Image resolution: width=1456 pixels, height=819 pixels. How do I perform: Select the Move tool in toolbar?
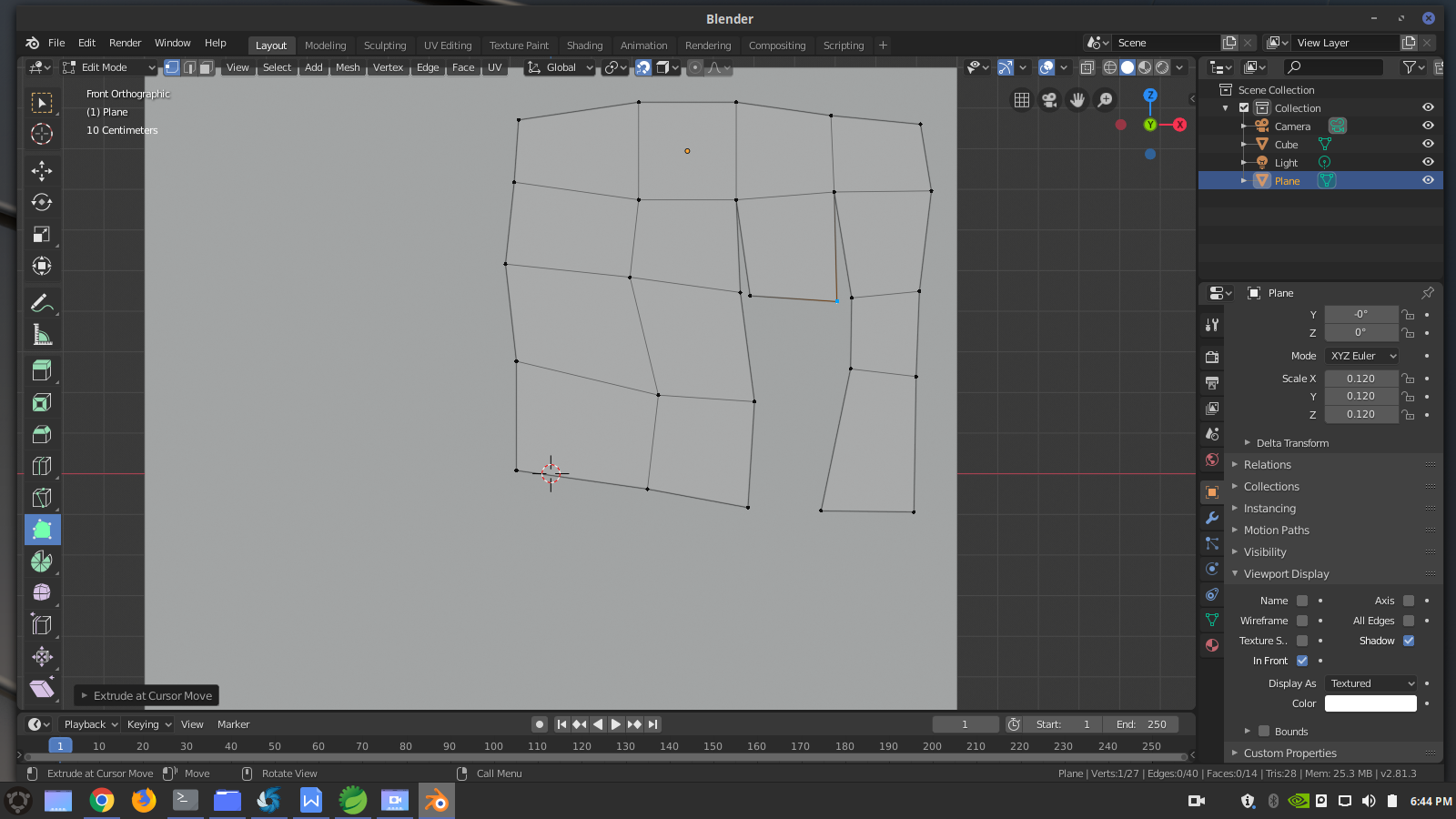pos(42,170)
